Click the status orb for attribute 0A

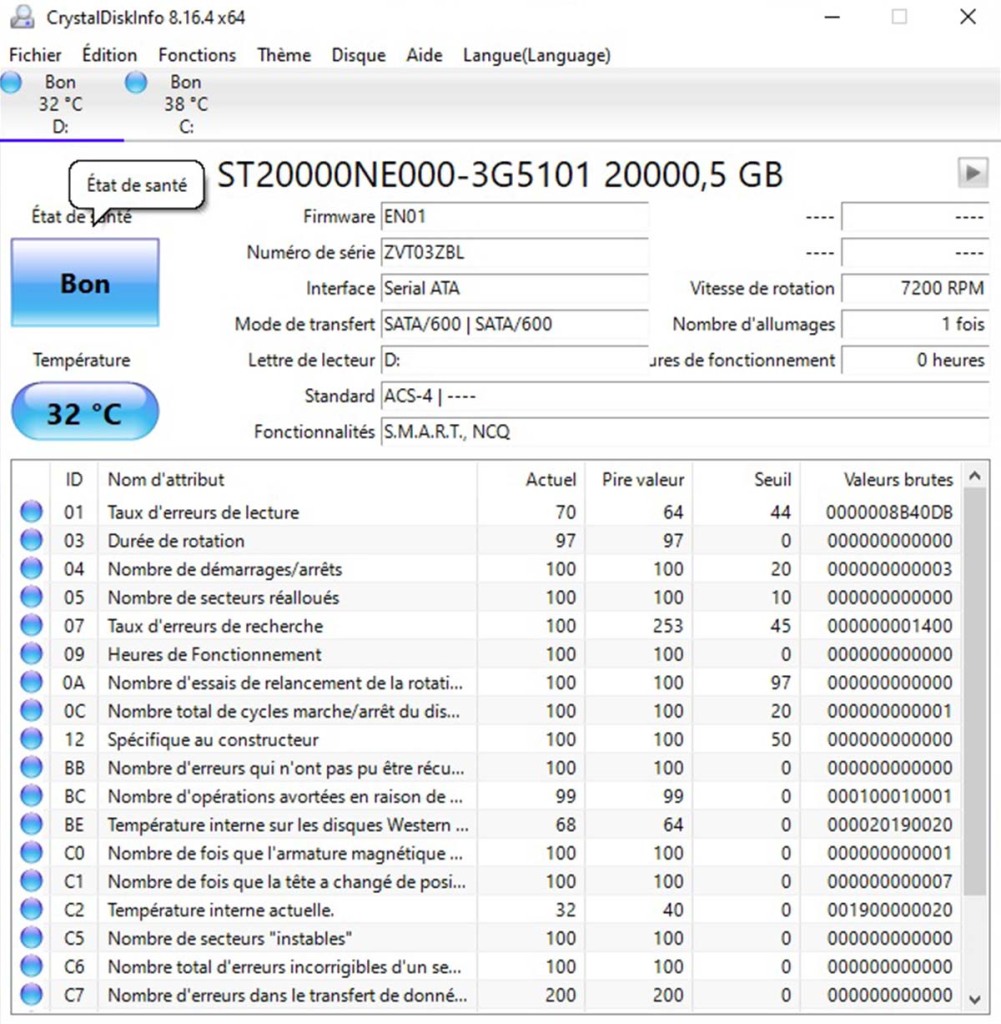31,682
